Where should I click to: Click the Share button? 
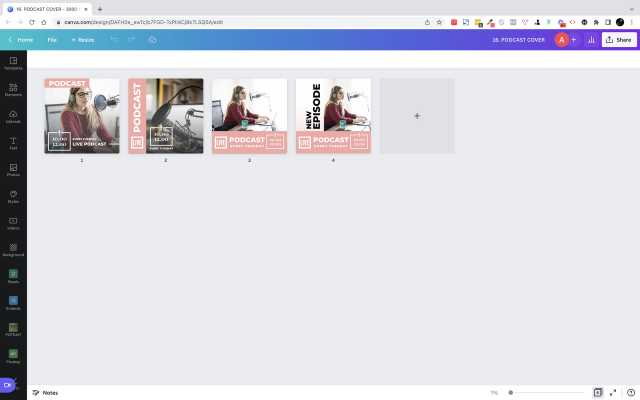point(619,40)
